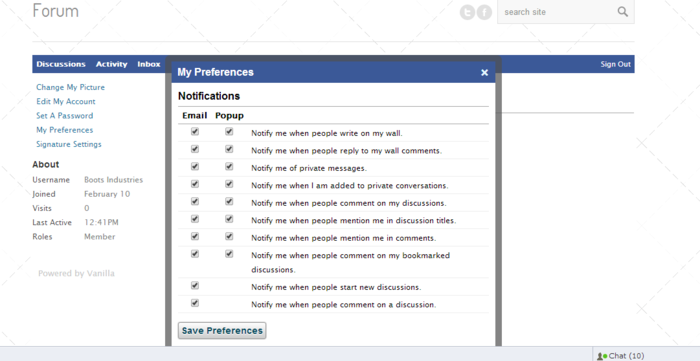Viewport: 700px width, 361px height.
Task: Click the Save Preferences button
Action: coord(222,331)
